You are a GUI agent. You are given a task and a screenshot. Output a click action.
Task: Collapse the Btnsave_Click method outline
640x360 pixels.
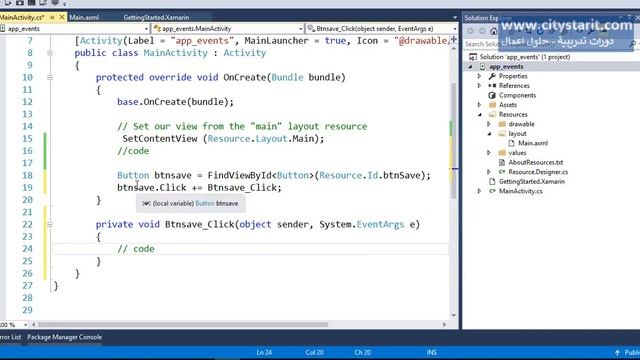pos(50,224)
